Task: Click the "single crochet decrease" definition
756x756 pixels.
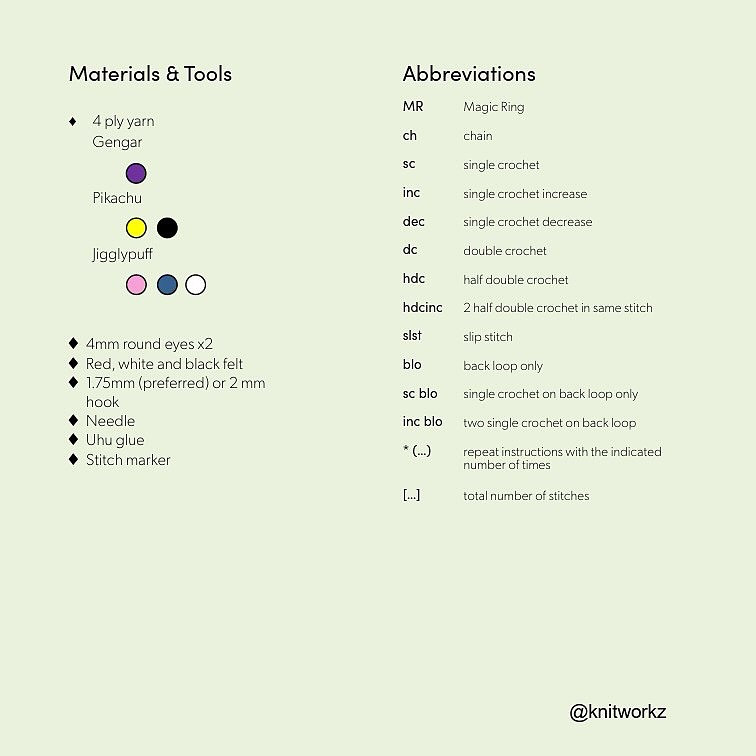Action: (x=527, y=222)
